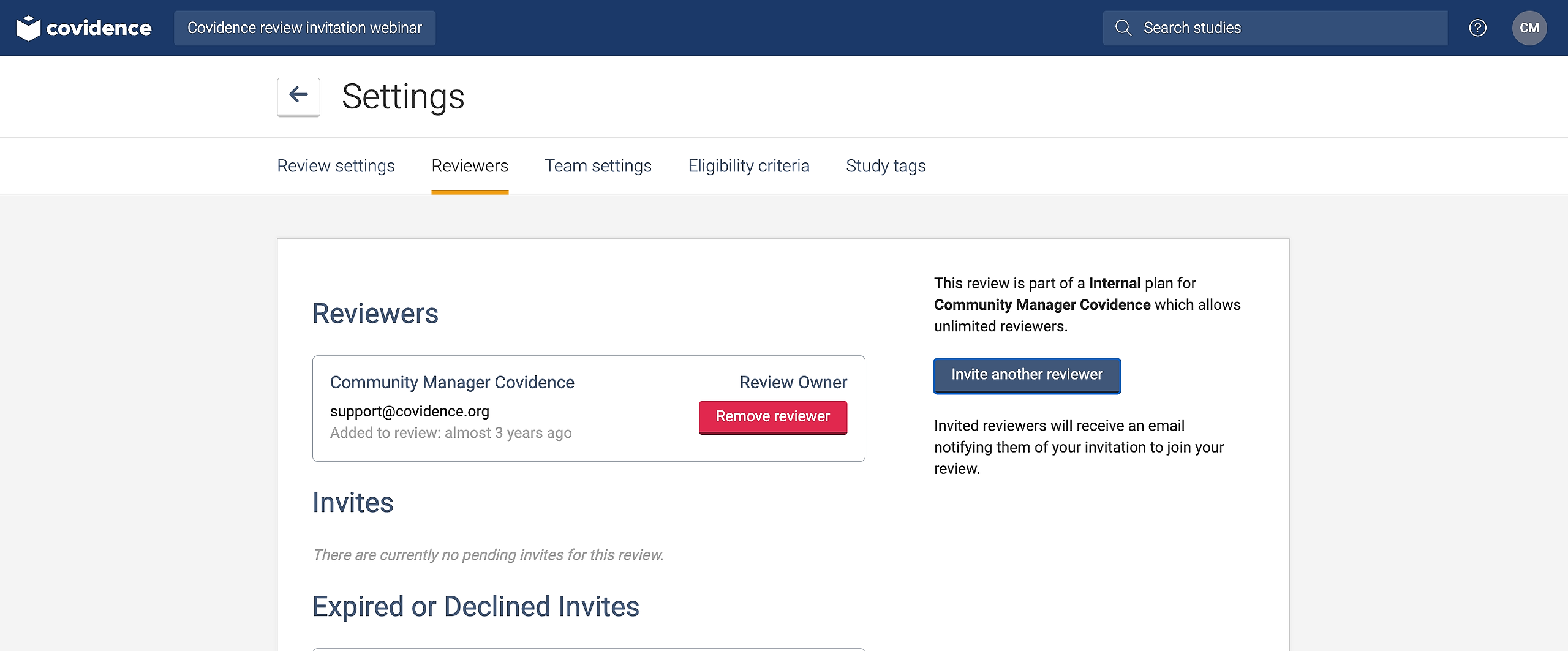Click the Covidence wordmark in the header
Screen dimensions: 1568x651
point(99,28)
